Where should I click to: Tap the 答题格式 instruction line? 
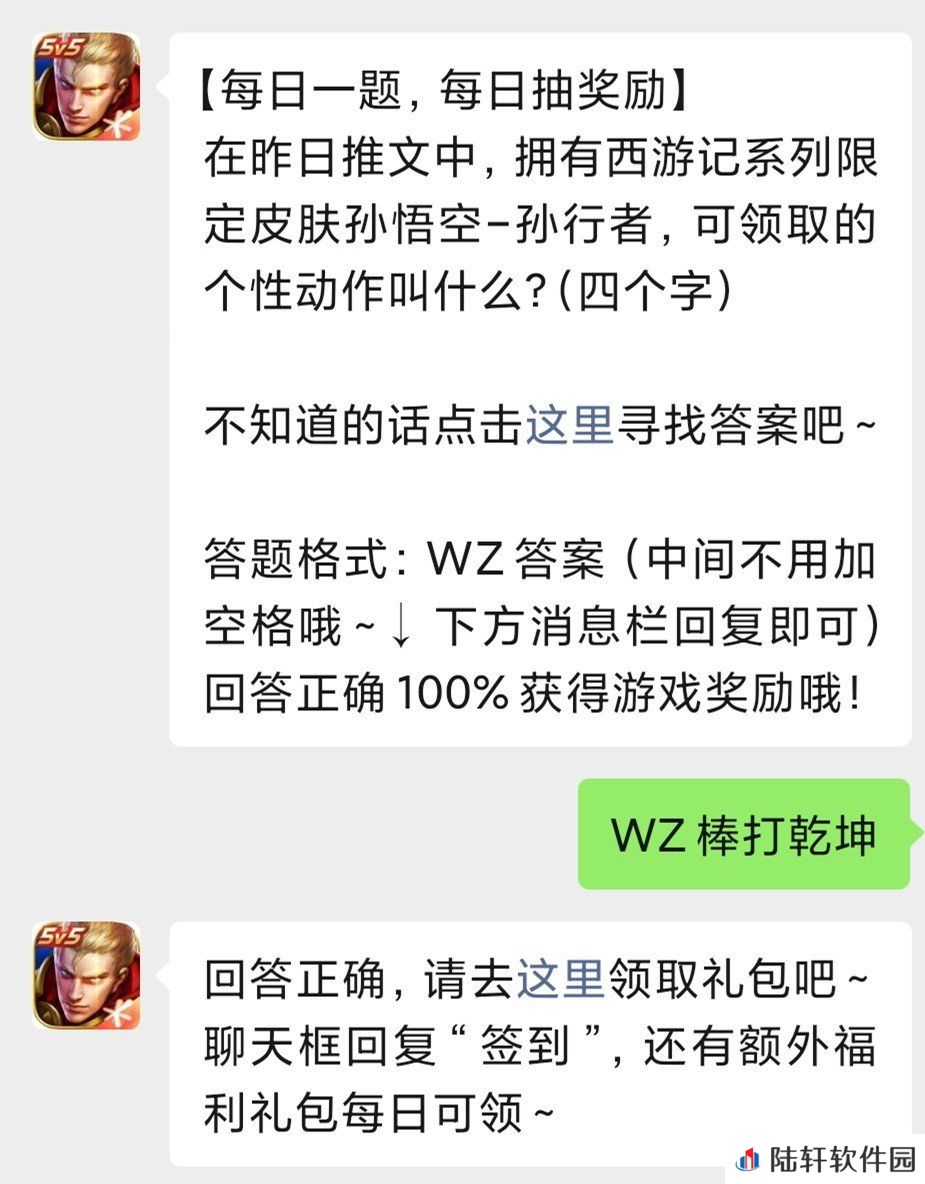click(x=541, y=560)
